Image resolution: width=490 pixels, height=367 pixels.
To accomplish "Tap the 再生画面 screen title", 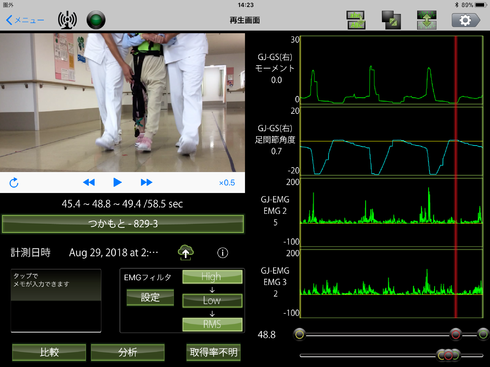I will click(x=245, y=20).
